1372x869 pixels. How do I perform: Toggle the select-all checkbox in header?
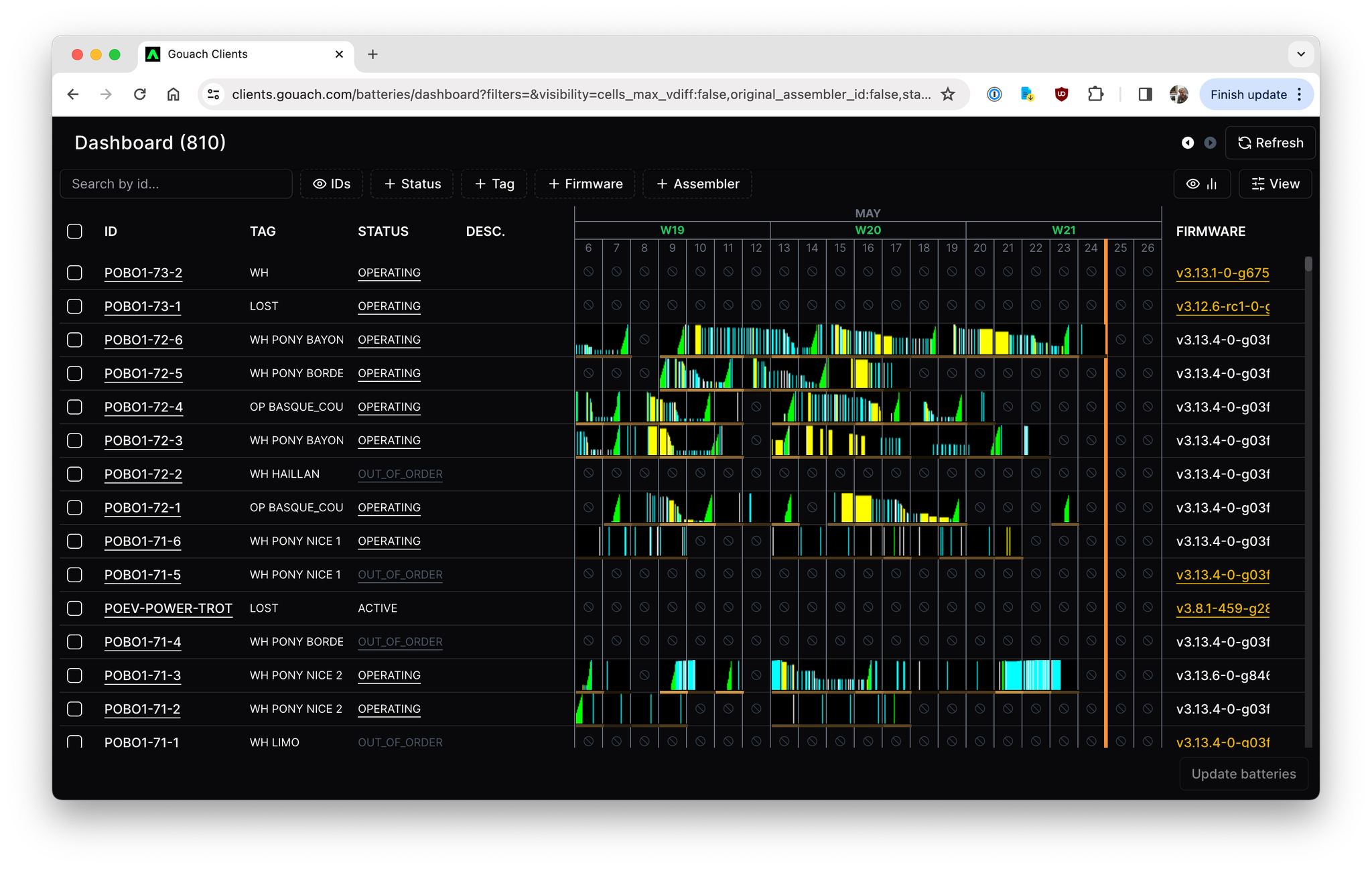click(x=74, y=231)
